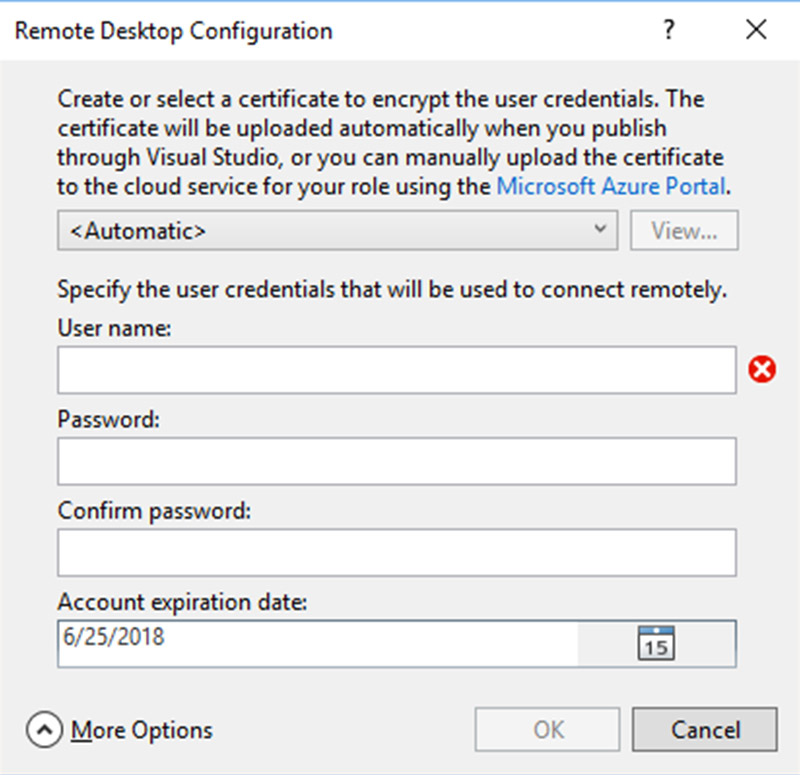Click the More Options text label

(141, 731)
